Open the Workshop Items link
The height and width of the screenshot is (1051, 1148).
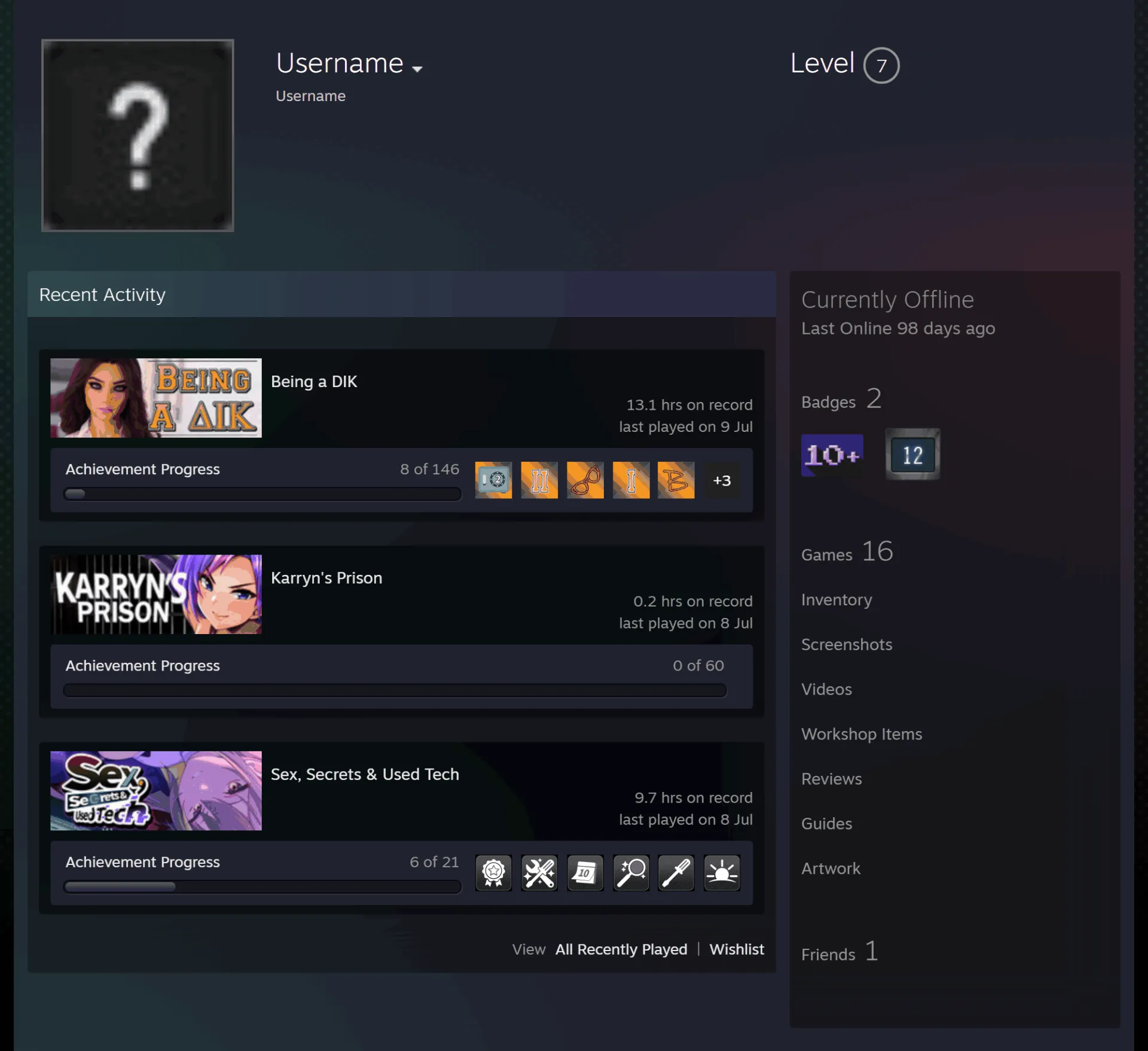(x=862, y=734)
